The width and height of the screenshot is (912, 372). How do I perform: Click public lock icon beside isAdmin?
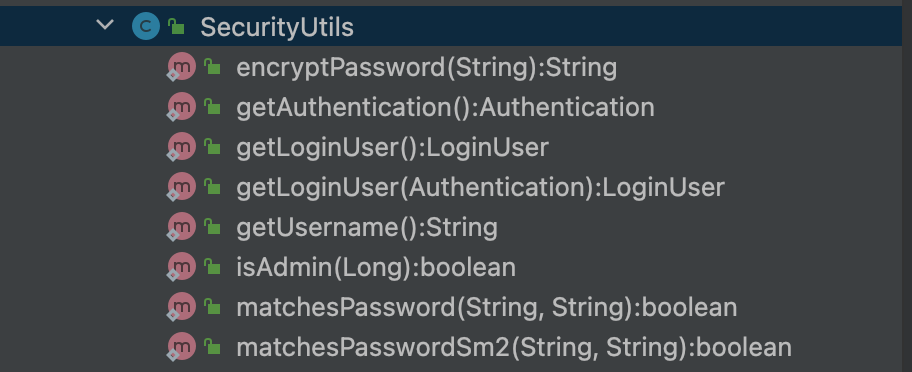(x=212, y=267)
